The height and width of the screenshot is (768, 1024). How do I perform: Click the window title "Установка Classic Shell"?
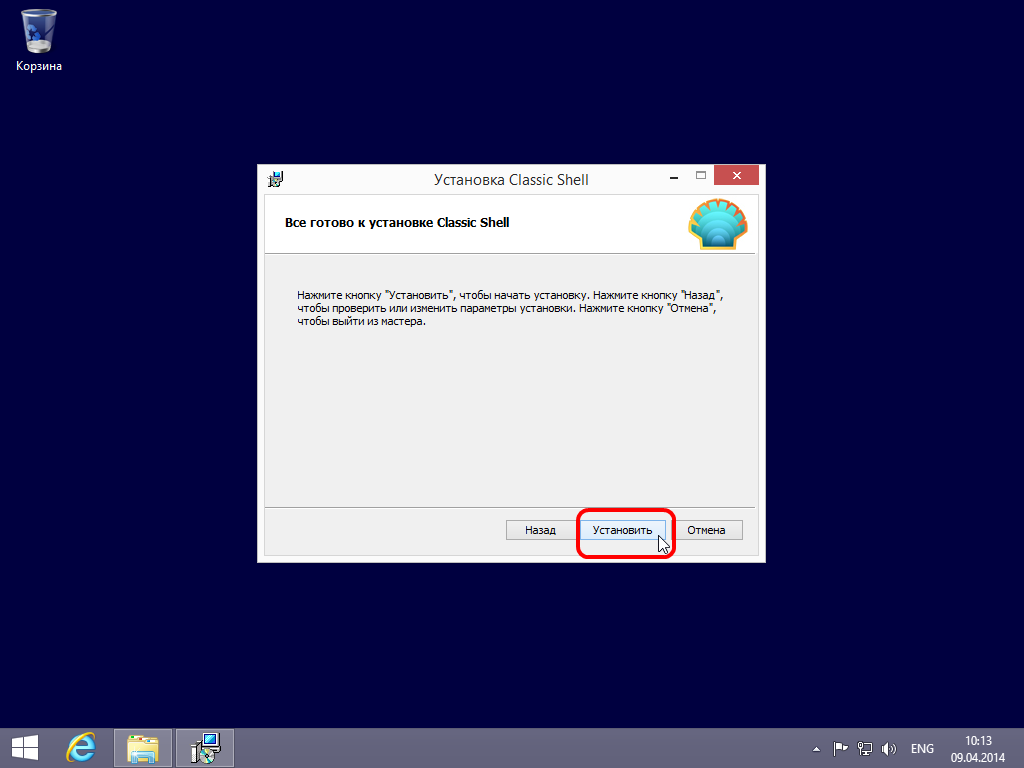point(511,180)
